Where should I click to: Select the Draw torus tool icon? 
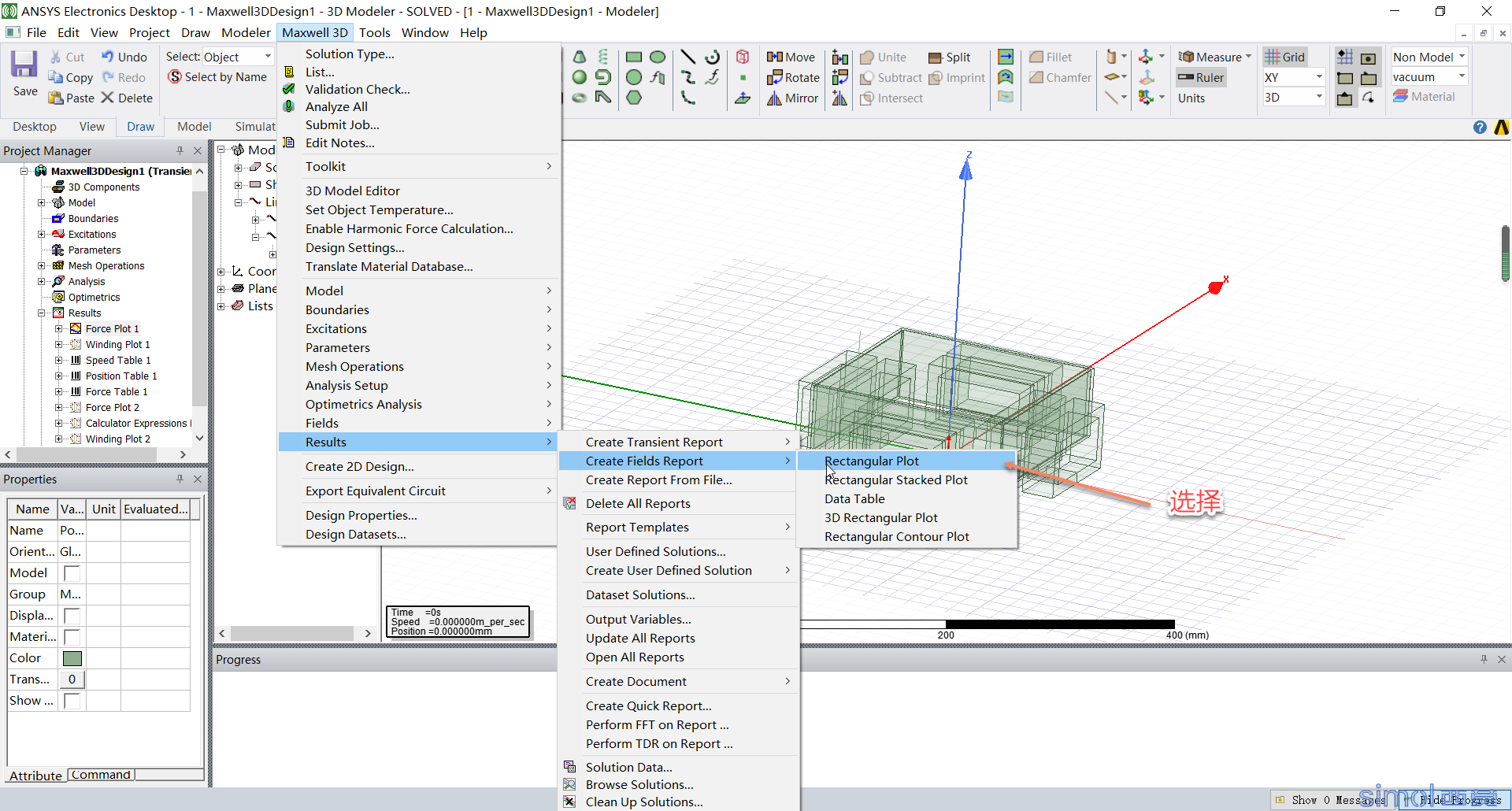580,98
